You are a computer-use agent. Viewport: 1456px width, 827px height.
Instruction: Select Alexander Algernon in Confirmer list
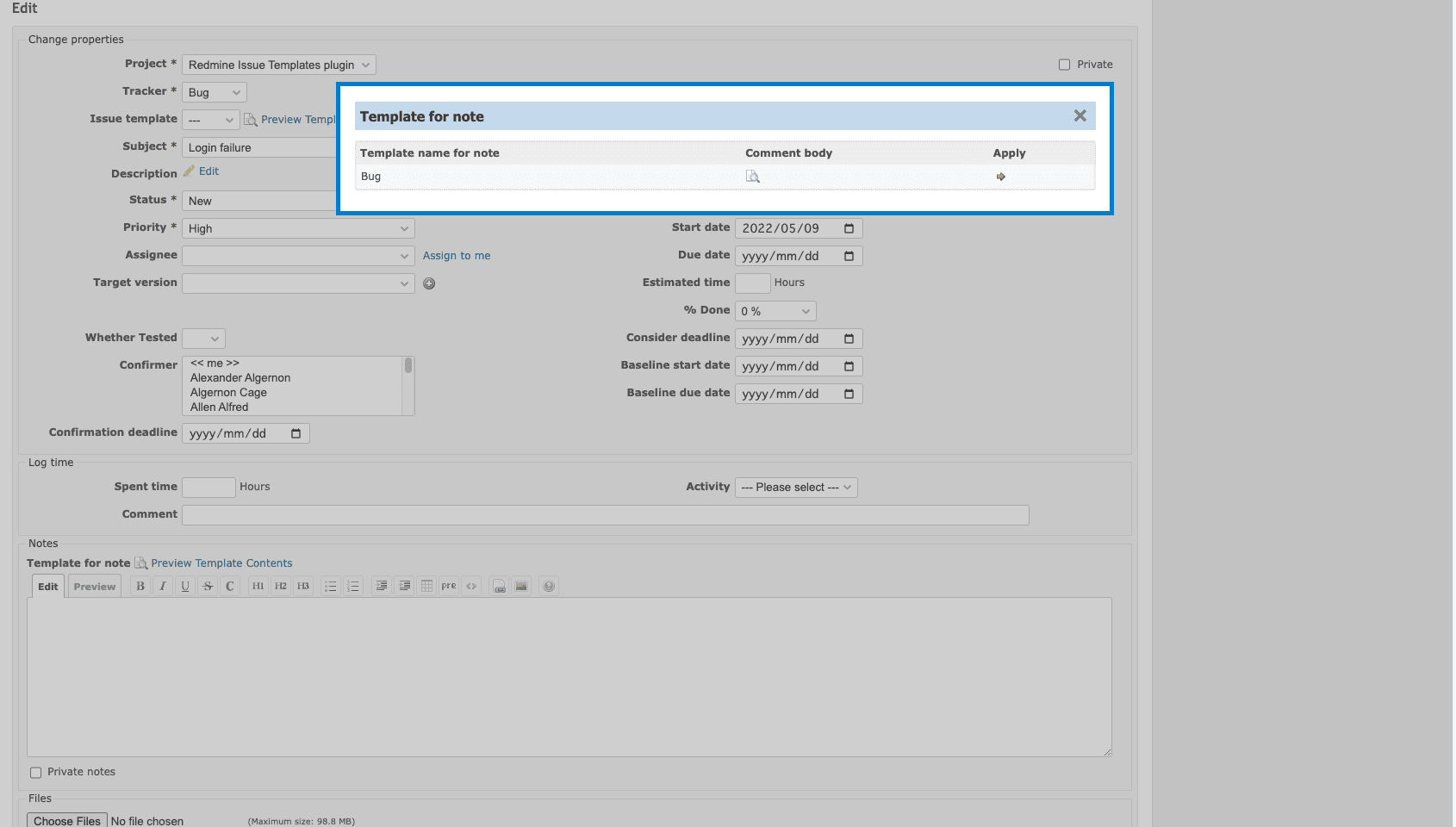[x=240, y=378]
